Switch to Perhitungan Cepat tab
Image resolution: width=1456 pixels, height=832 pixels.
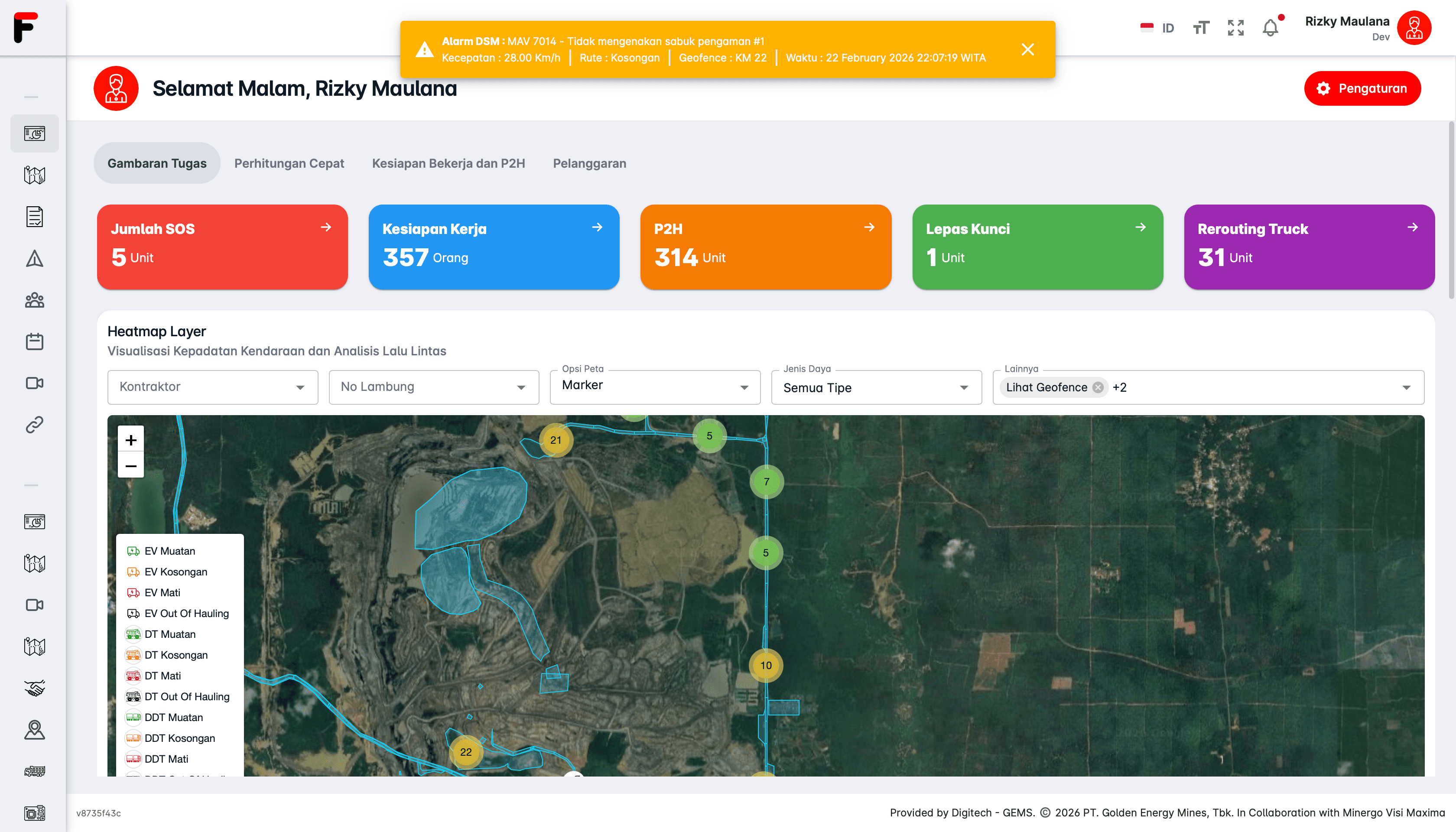point(289,163)
